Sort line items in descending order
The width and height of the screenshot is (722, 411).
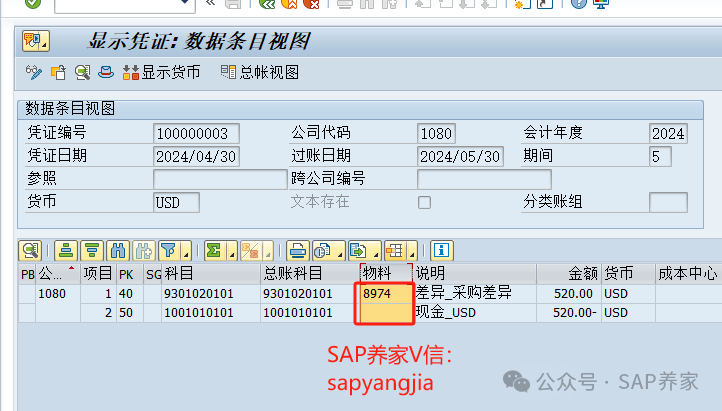click(x=92, y=251)
